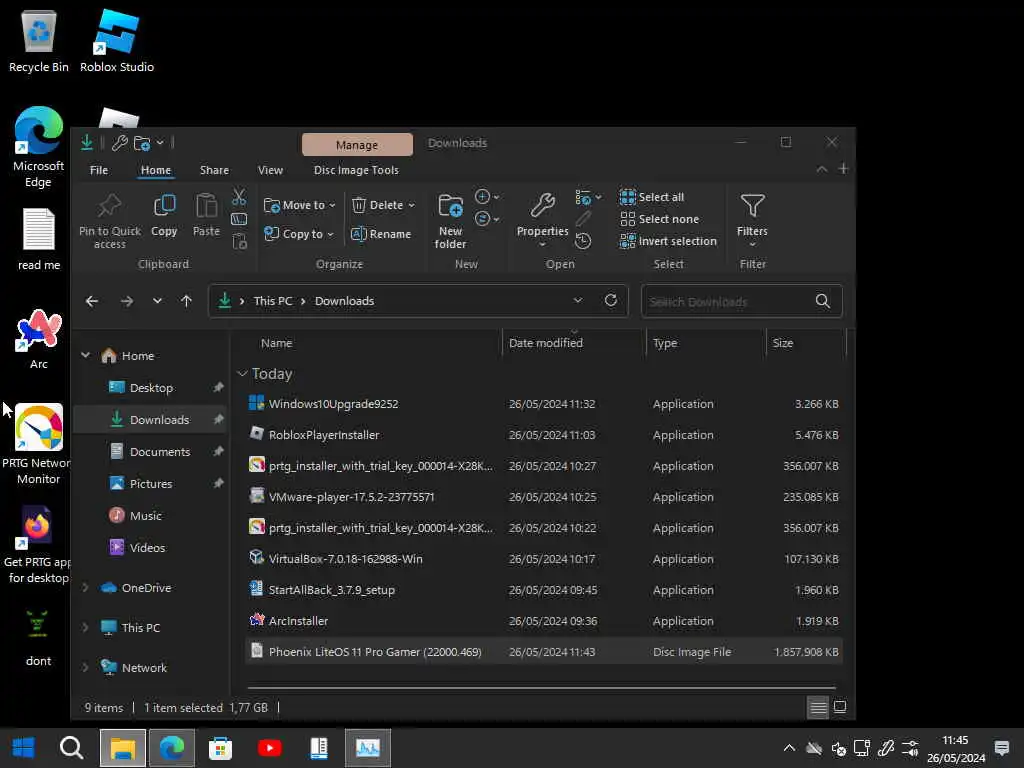Viewport: 1024px width, 768px height.
Task: Open the Move to dropdown
Action: click(300, 205)
